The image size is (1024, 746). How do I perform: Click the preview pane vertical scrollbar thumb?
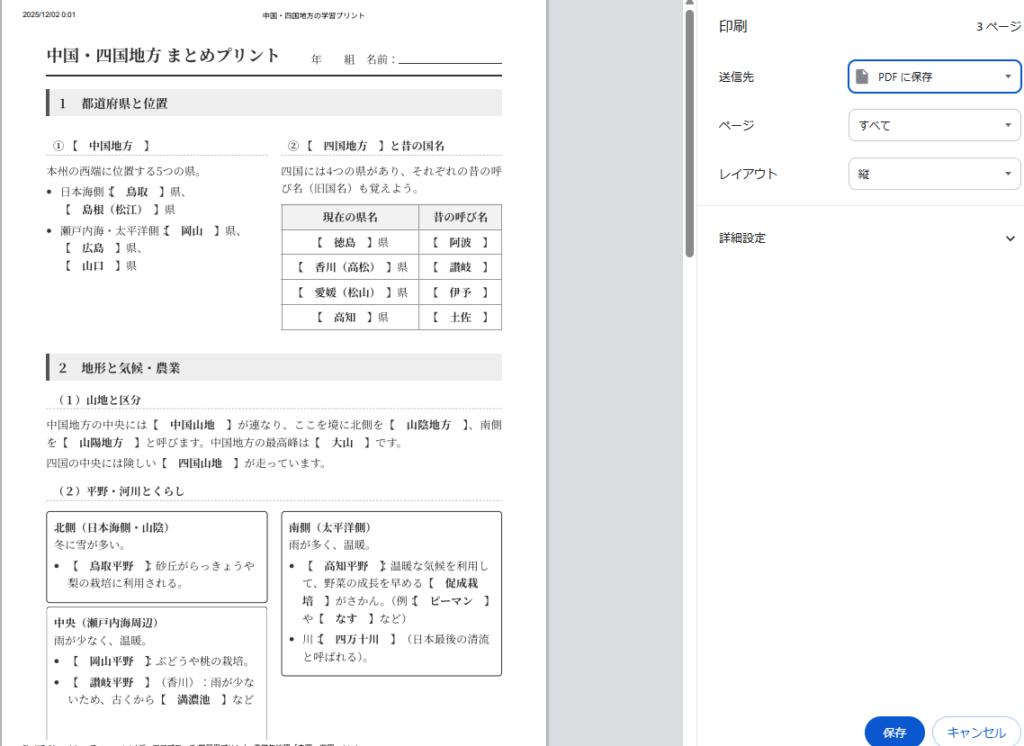pos(689,130)
